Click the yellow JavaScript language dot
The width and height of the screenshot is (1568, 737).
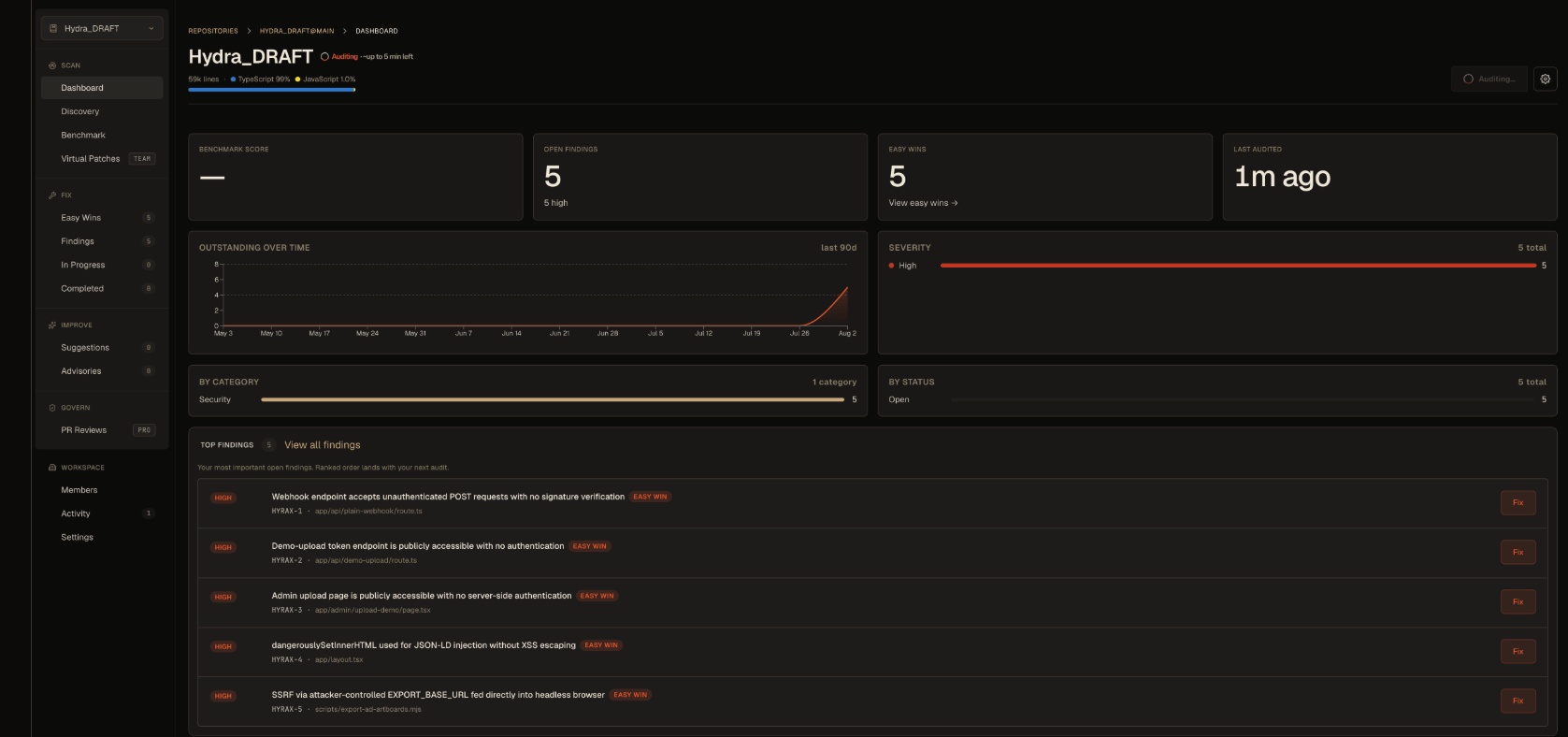[x=297, y=79]
